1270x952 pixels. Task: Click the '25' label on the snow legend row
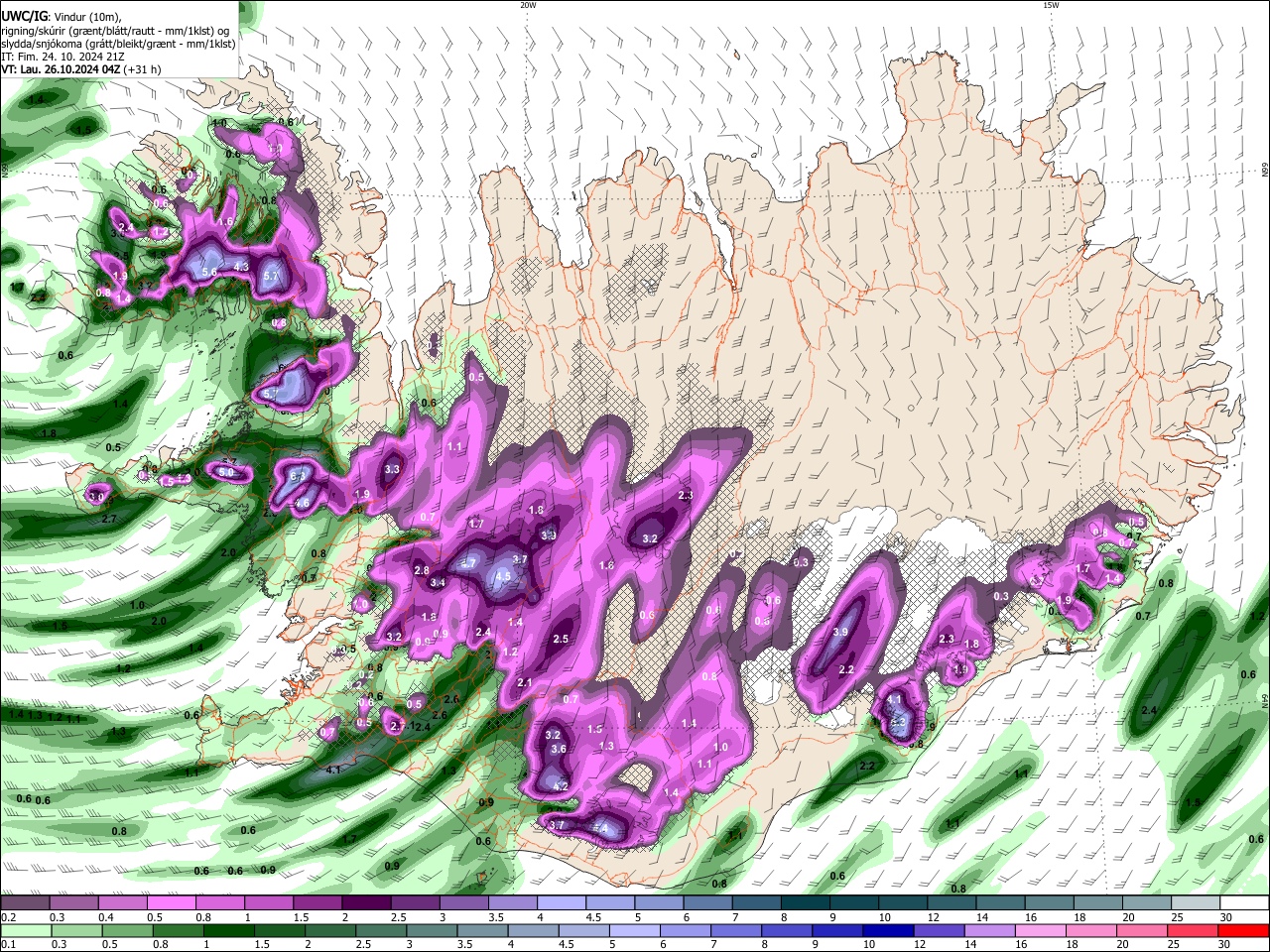pos(1176,917)
